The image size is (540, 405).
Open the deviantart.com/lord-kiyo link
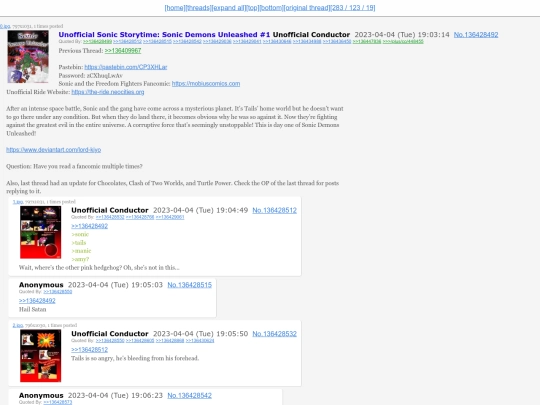click(x=53, y=150)
